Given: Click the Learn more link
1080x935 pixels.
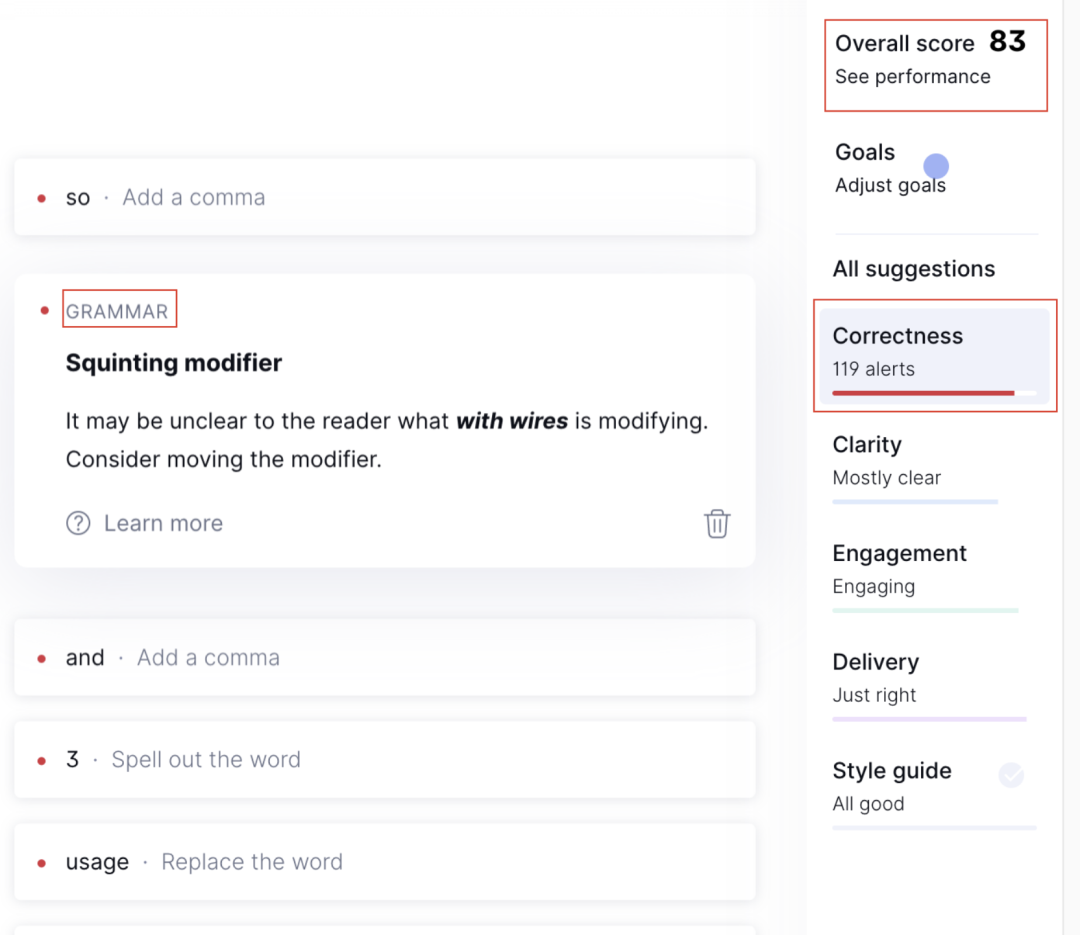Looking at the screenshot, I should point(163,524).
